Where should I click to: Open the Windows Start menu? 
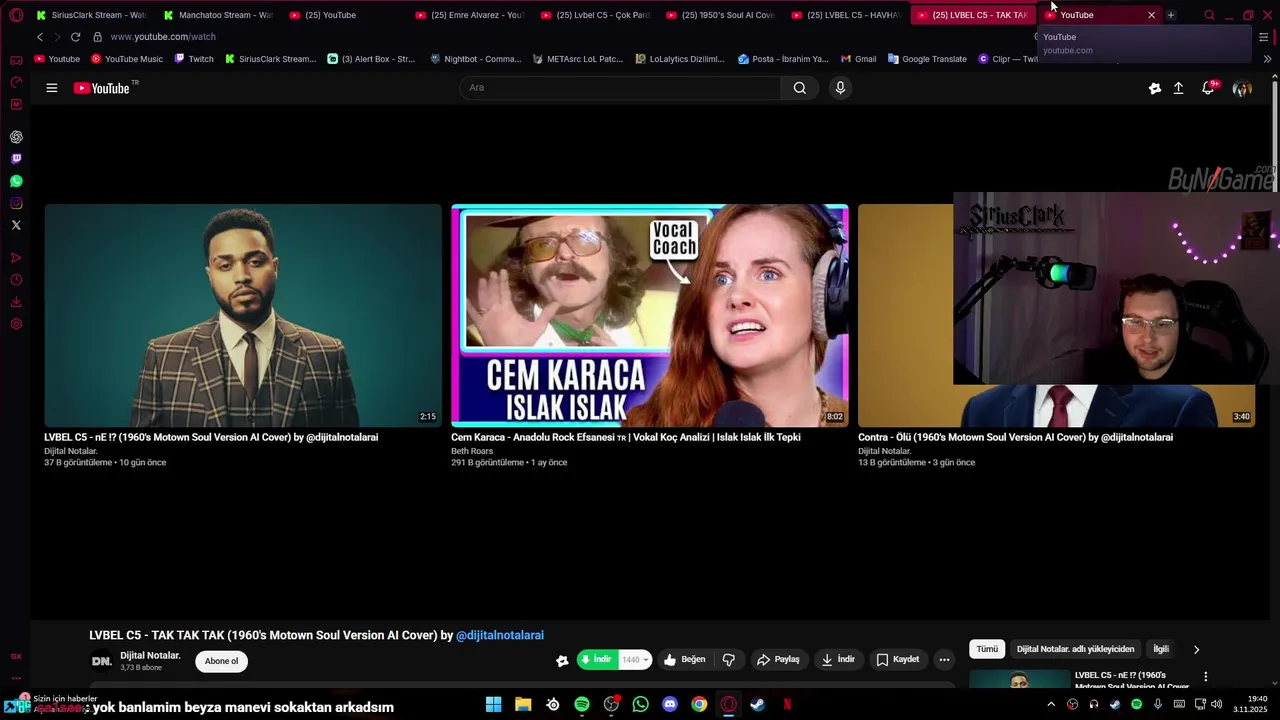[x=494, y=705]
